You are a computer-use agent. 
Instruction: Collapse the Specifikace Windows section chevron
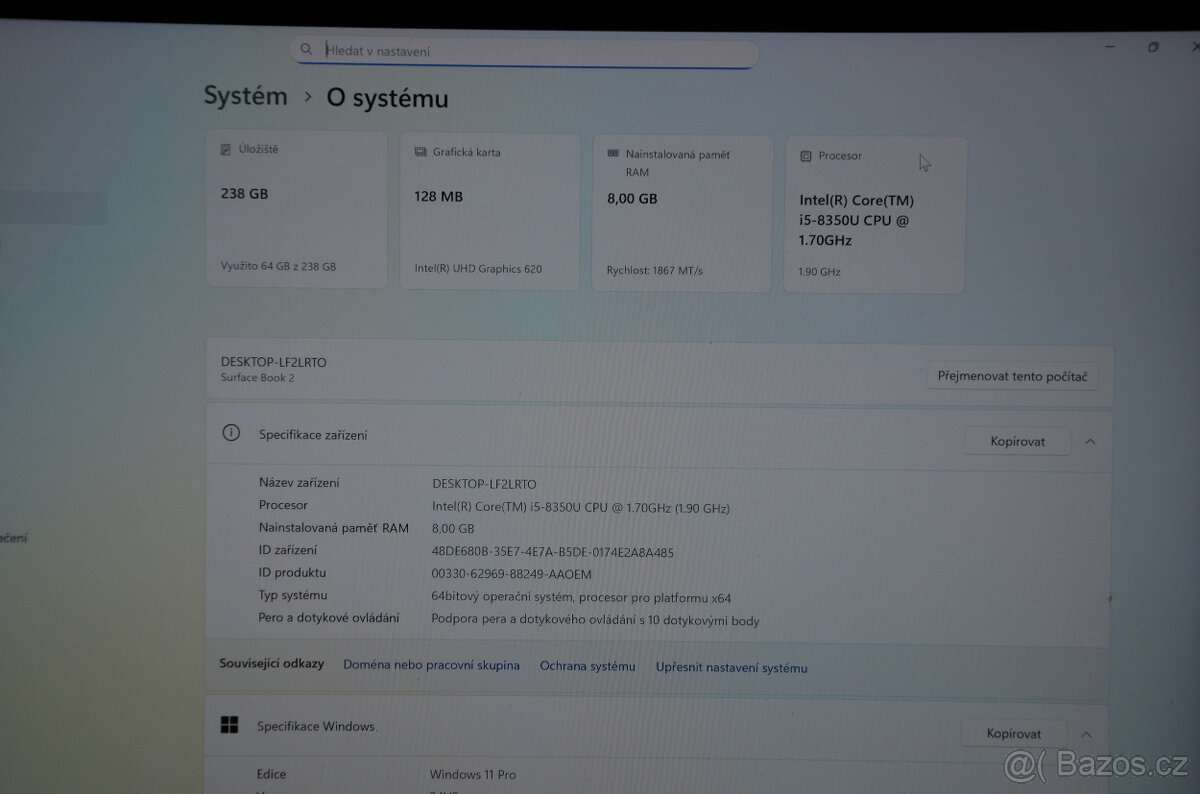coord(1086,732)
